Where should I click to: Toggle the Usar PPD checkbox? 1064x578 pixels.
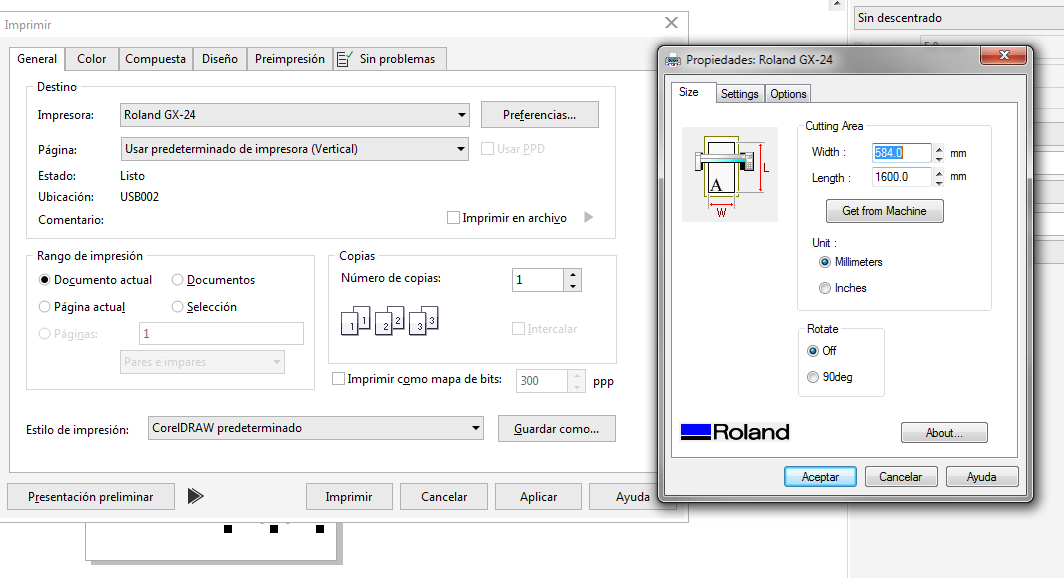487,149
